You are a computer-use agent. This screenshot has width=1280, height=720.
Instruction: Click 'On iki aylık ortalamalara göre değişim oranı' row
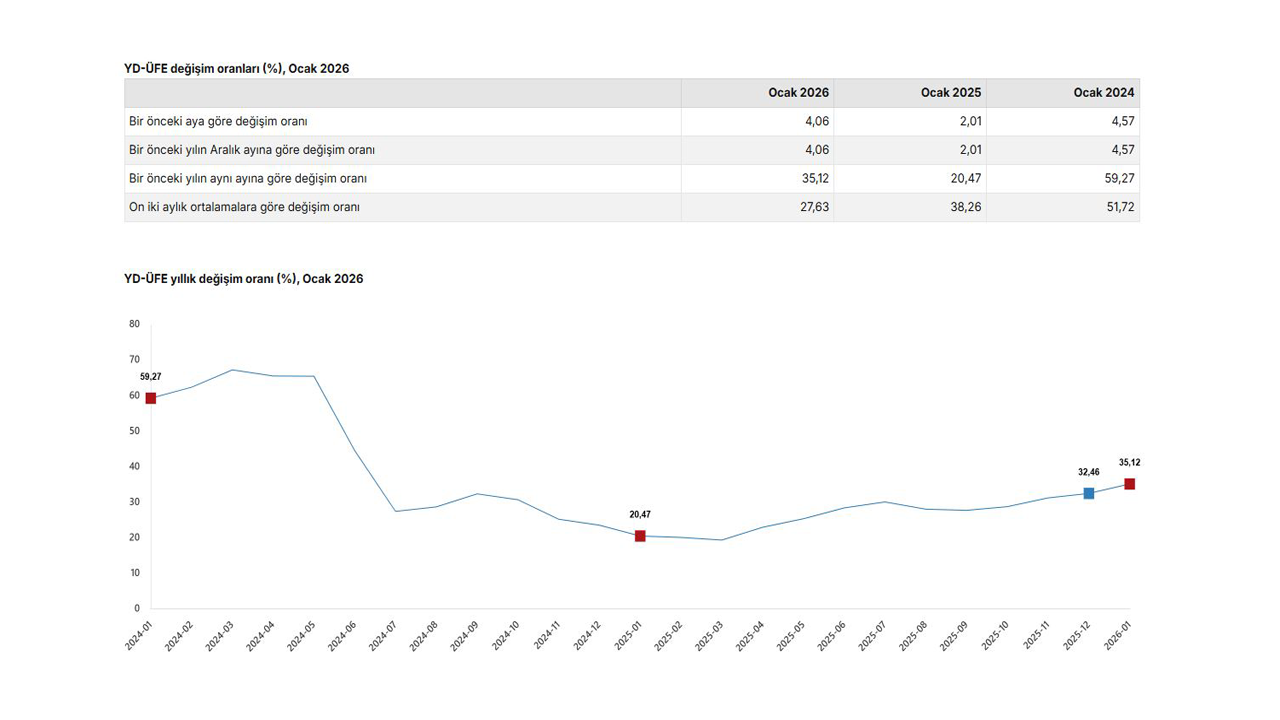coord(245,207)
